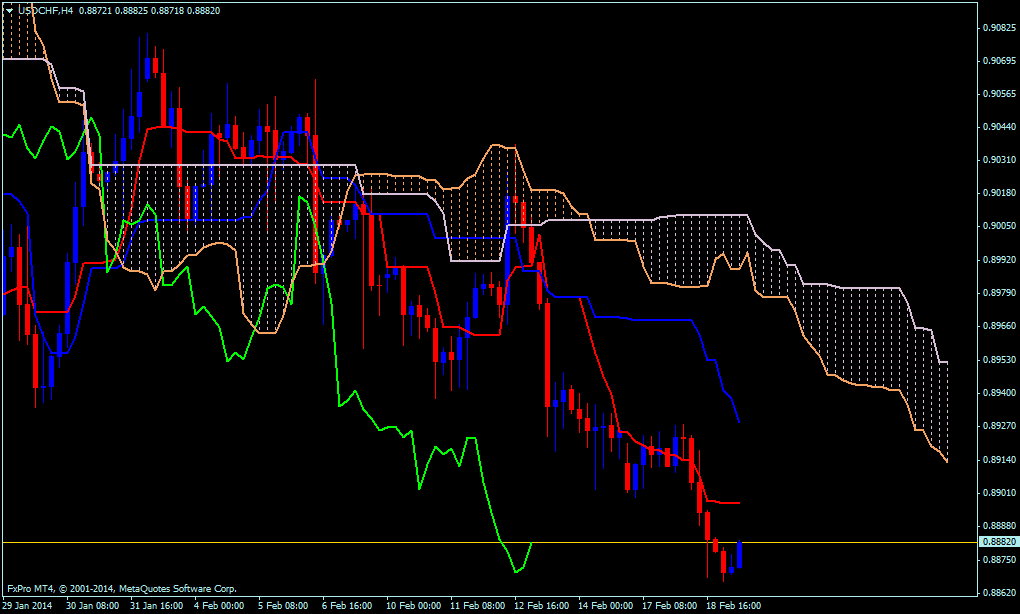1020x614 pixels.
Task: Click the 0.90180 price scale label
Action: (999, 193)
